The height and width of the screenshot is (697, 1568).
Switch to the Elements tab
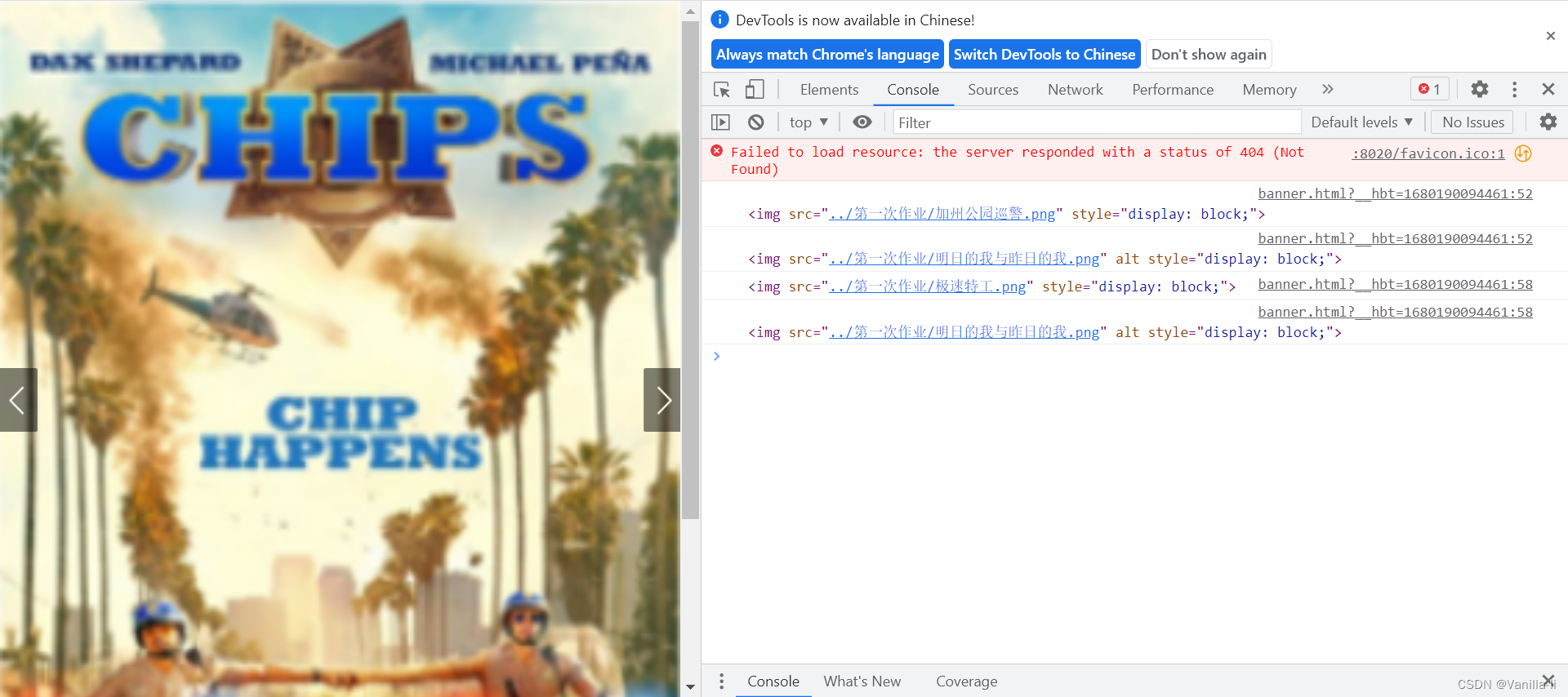[829, 90]
